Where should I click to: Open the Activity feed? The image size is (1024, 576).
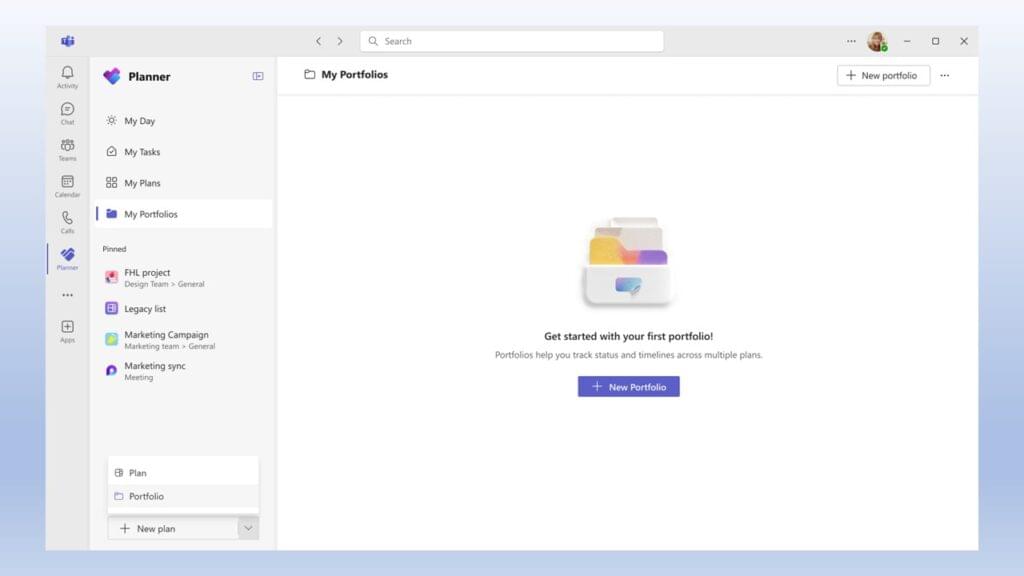[67, 76]
